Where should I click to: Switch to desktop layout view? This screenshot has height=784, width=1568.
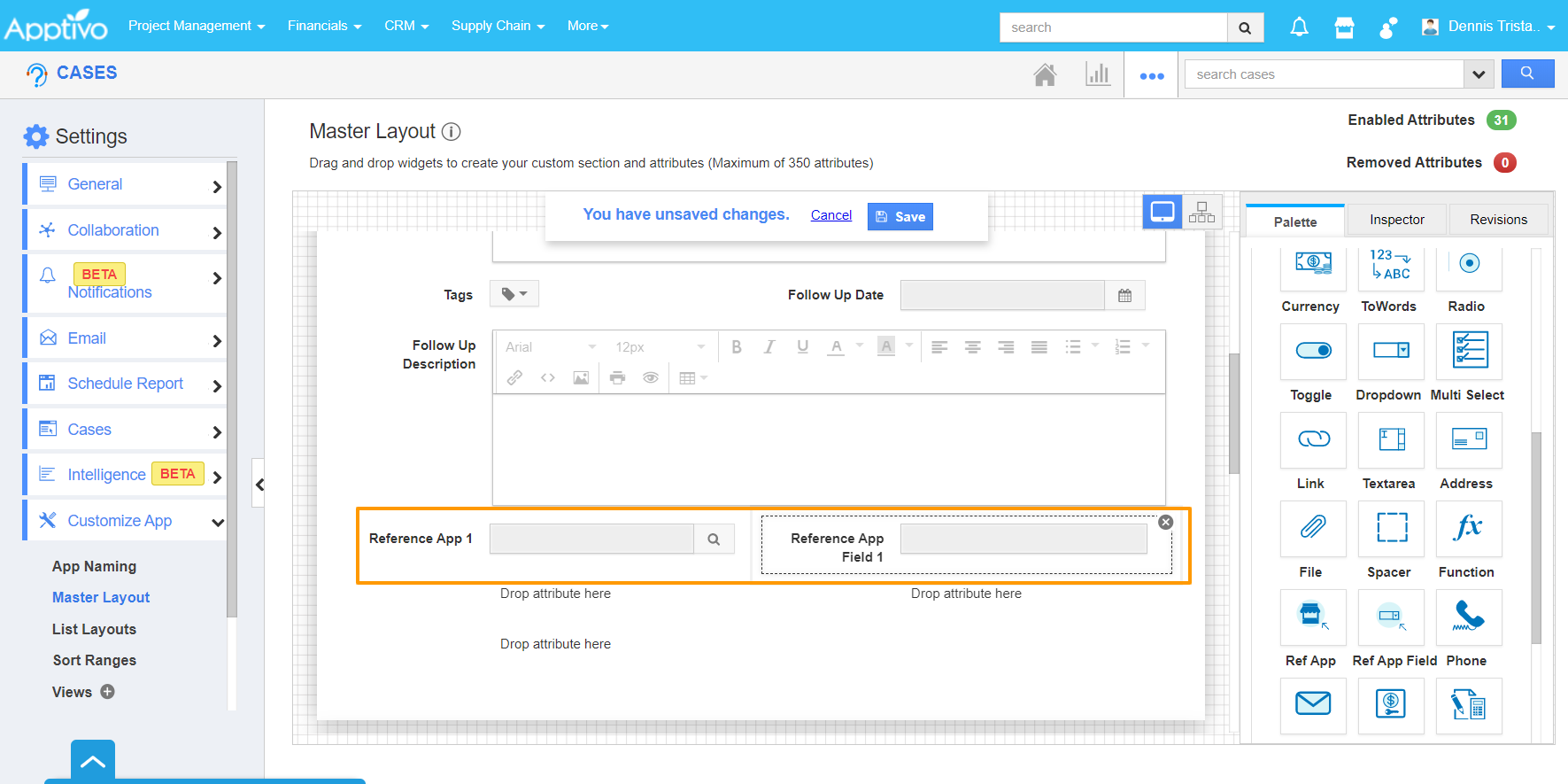(1162, 213)
